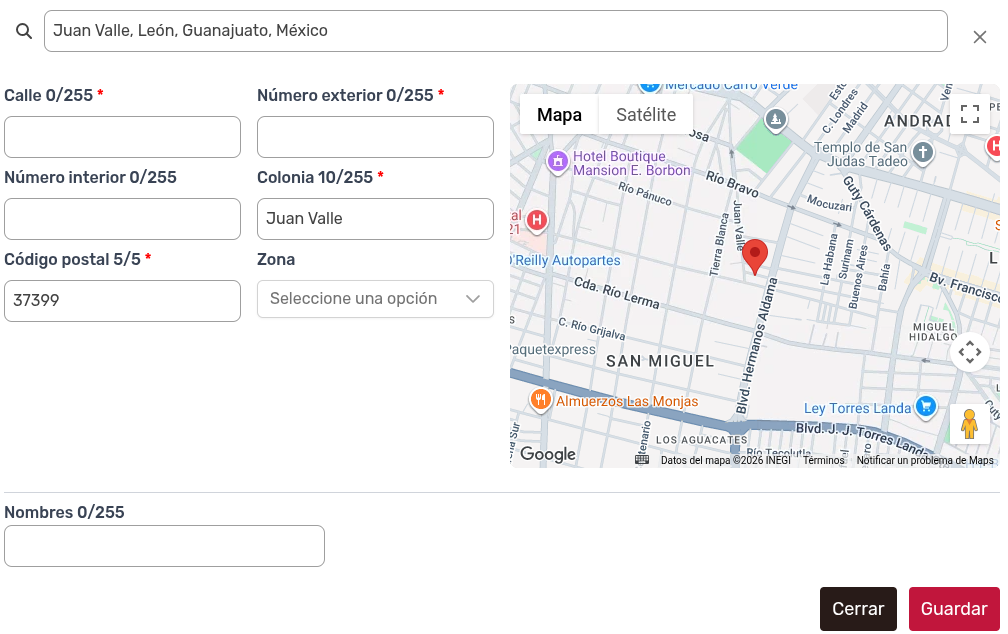Click the Paquetexpress label on the map
Viewport: 1008px width, 634px height.
(x=553, y=349)
